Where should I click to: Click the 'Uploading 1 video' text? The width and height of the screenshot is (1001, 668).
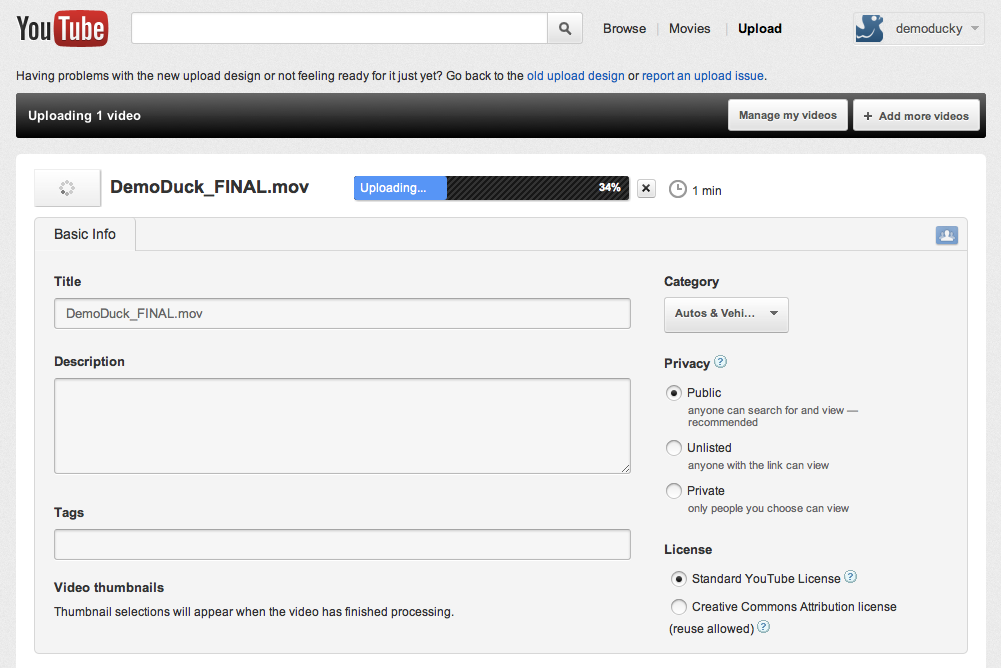(x=84, y=116)
